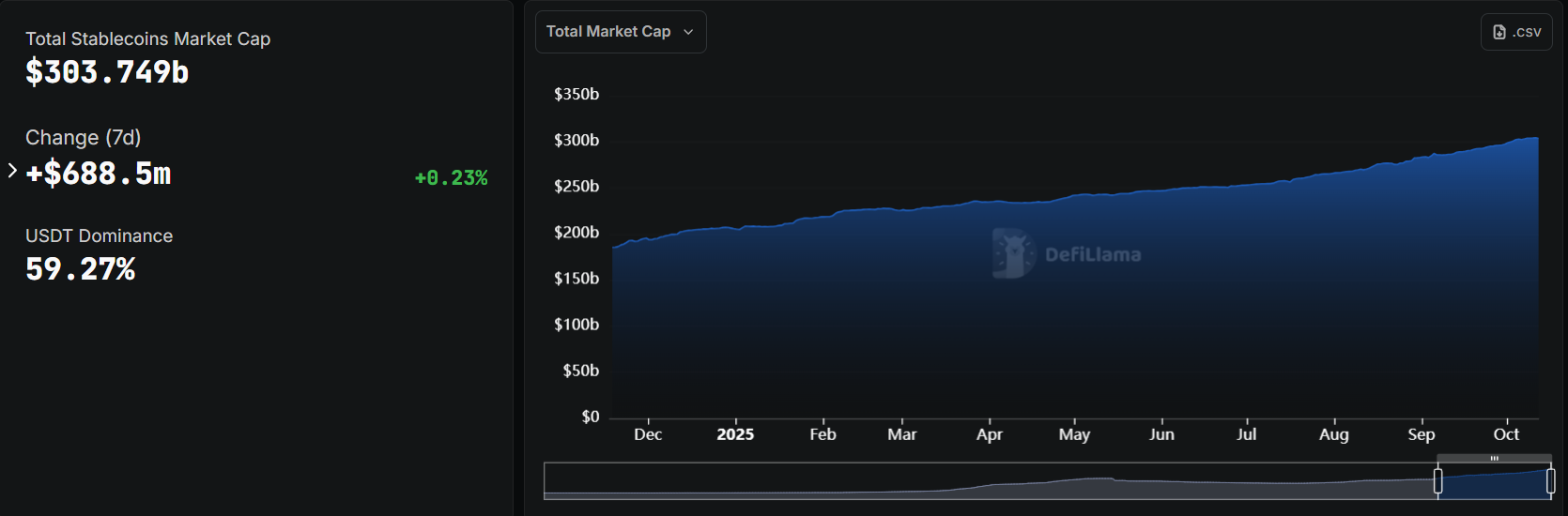Click the +$688.5m seven-day change value
The image size is (1568, 516).
coord(99,174)
